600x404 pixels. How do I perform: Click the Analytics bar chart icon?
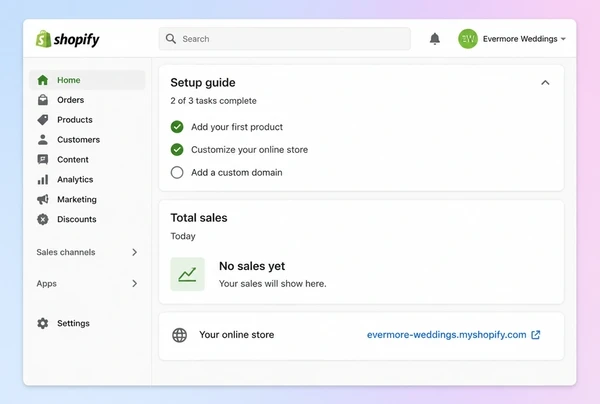[43, 179]
